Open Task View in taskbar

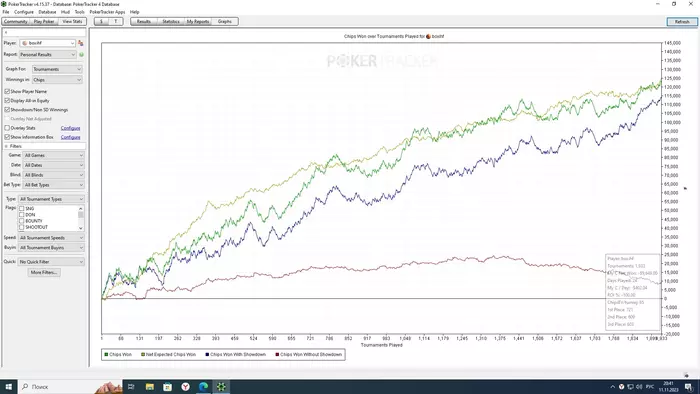pyautogui.click(x=131, y=386)
